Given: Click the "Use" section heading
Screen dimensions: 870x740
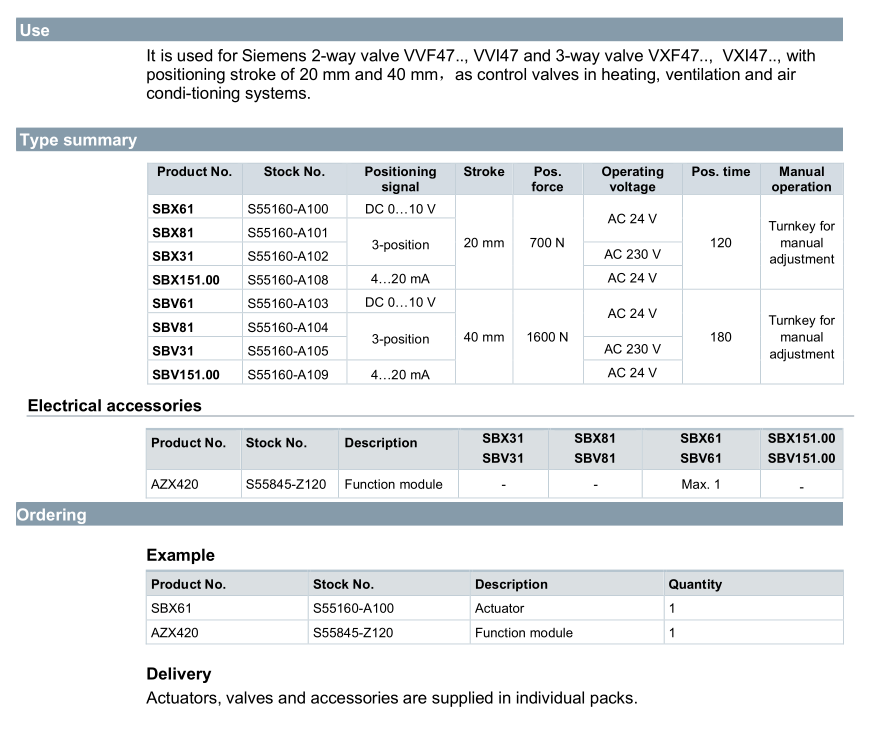Looking at the screenshot, I should coord(34,30).
